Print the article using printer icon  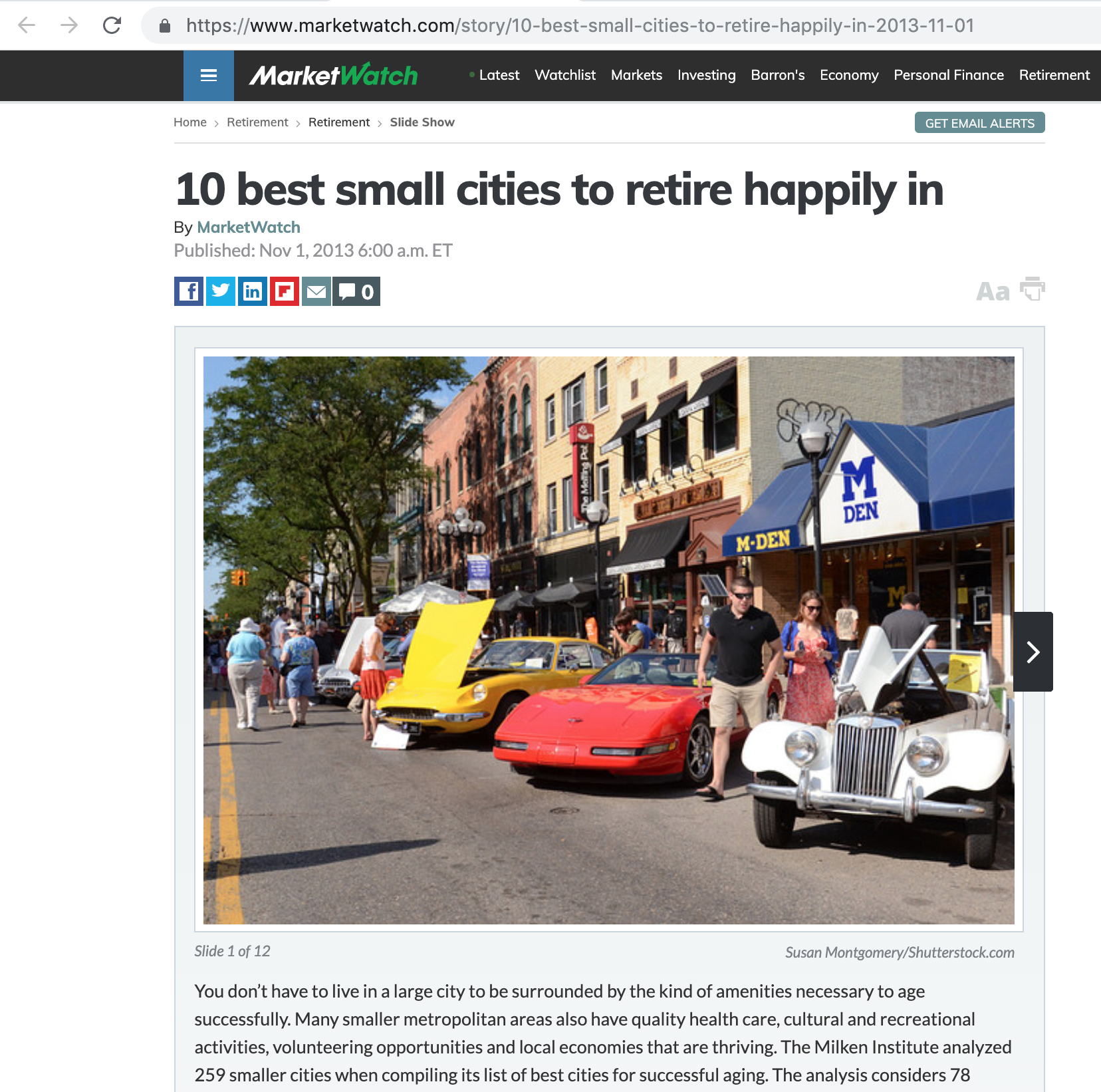(1032, 289)
